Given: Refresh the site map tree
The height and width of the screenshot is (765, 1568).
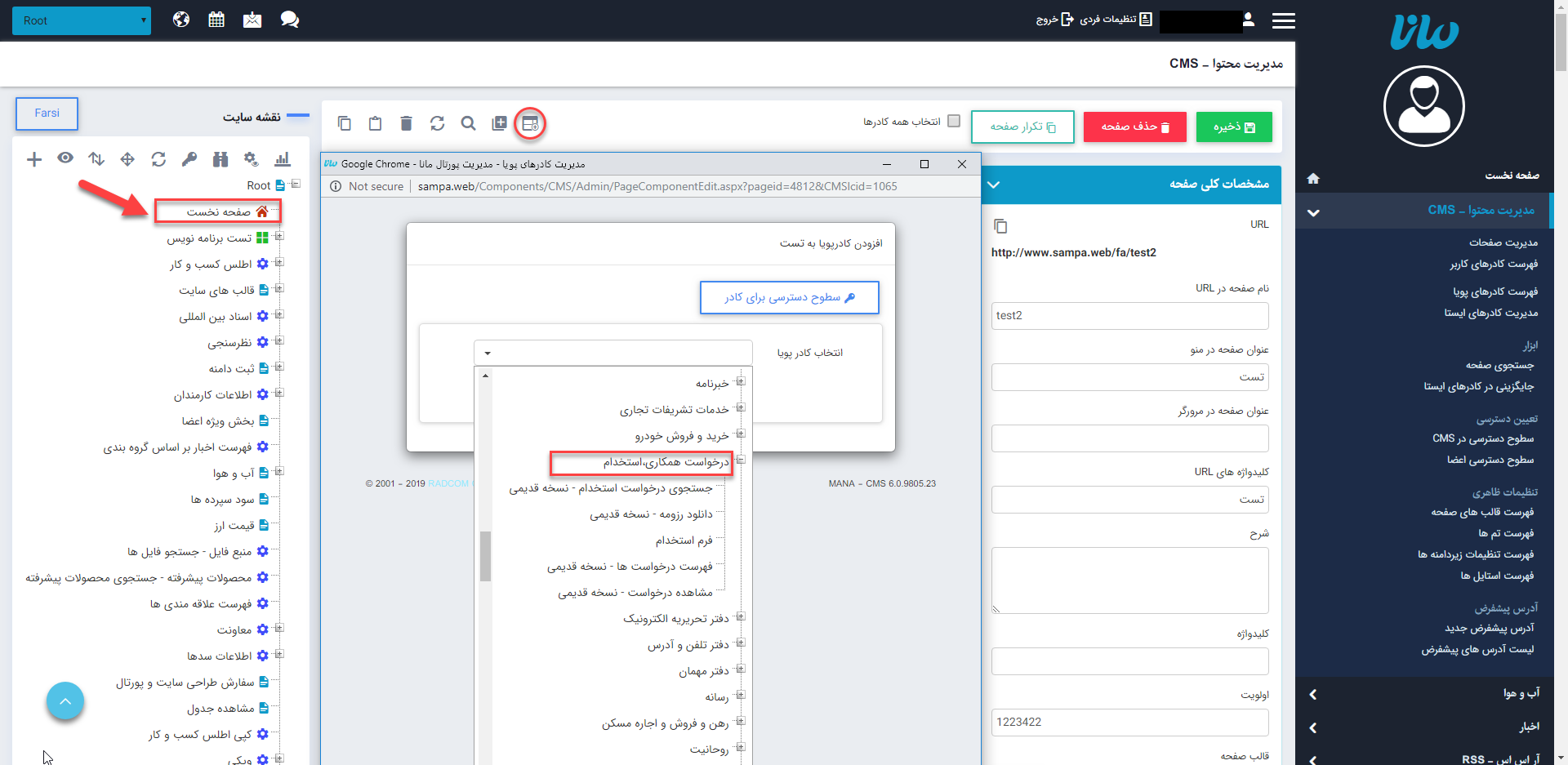Looking at the screenshot, I should click(x=158, y=159).
